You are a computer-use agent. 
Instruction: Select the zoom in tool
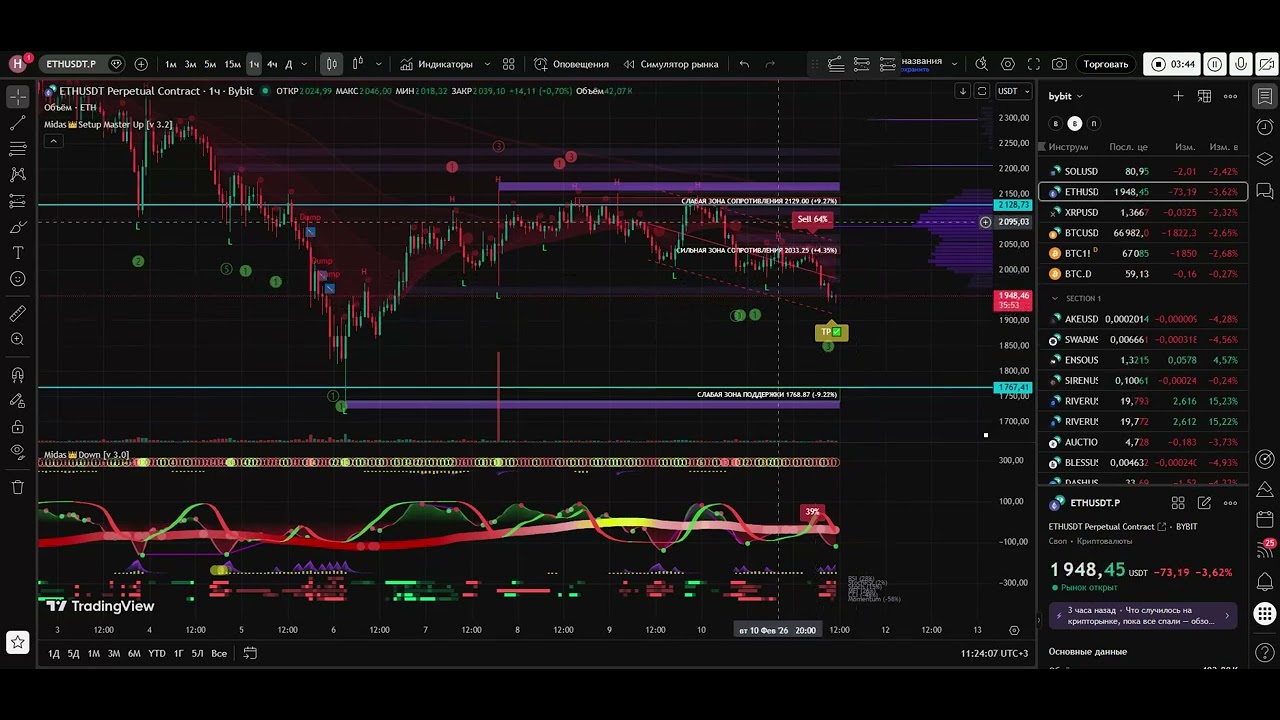18,340
